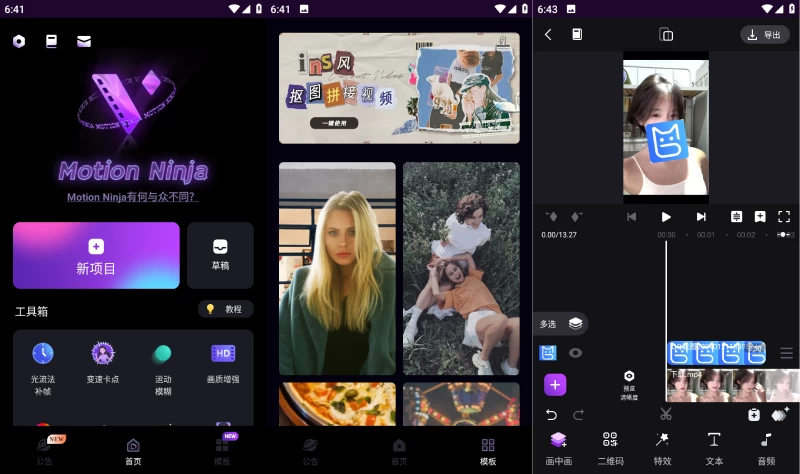This screenshot has height=474, width=800.
Task: Open the 草稿 drafts button
Action: [220, 256]
